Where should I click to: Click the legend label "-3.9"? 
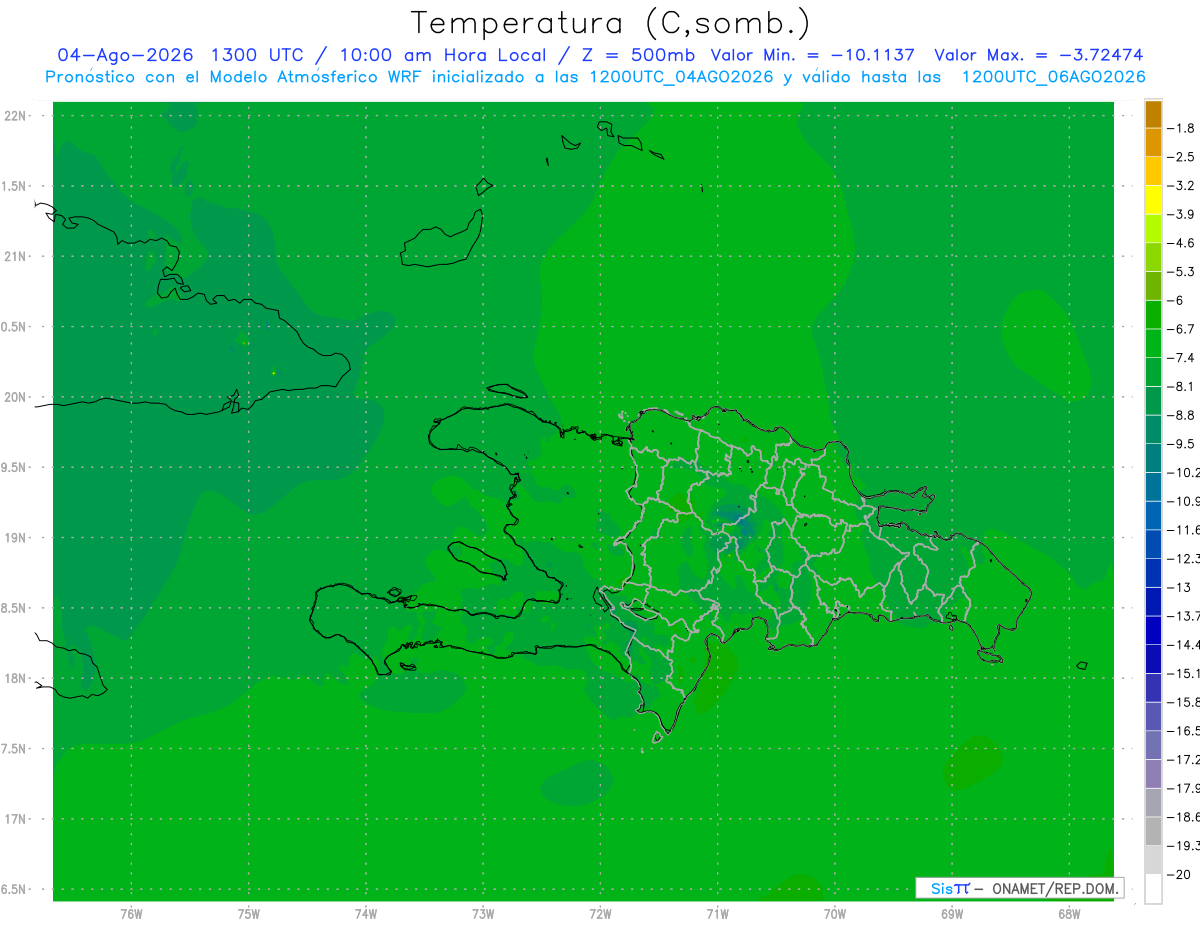click(x=1182, y=214)
